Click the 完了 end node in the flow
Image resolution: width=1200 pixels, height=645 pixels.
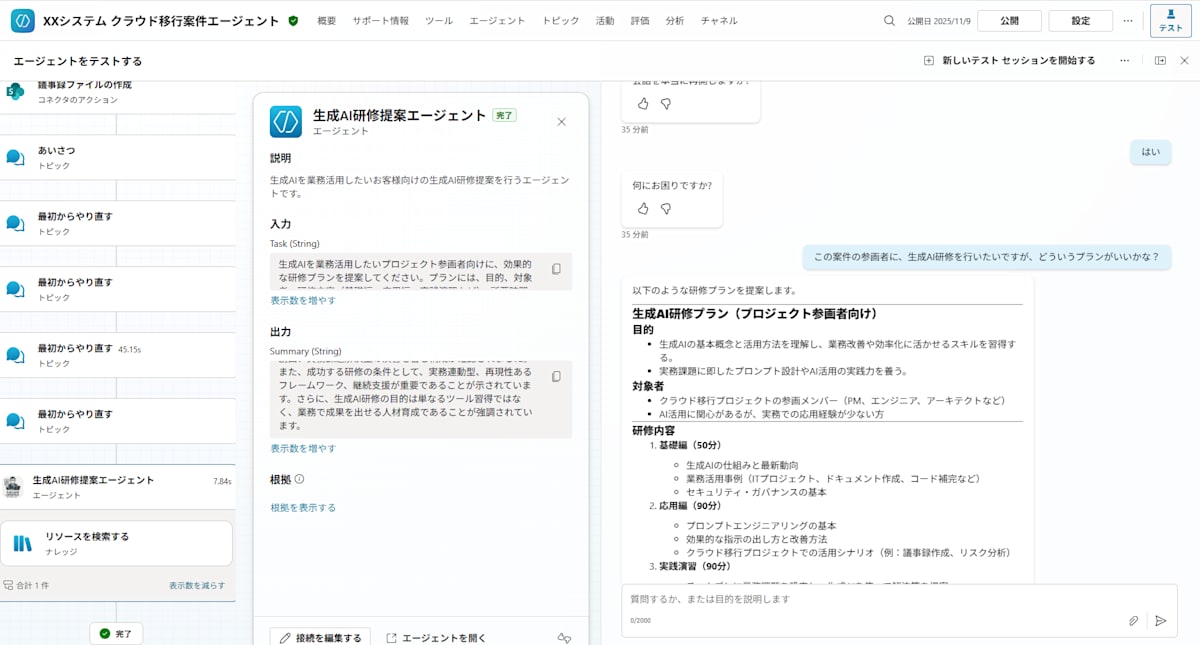(117, 633)
